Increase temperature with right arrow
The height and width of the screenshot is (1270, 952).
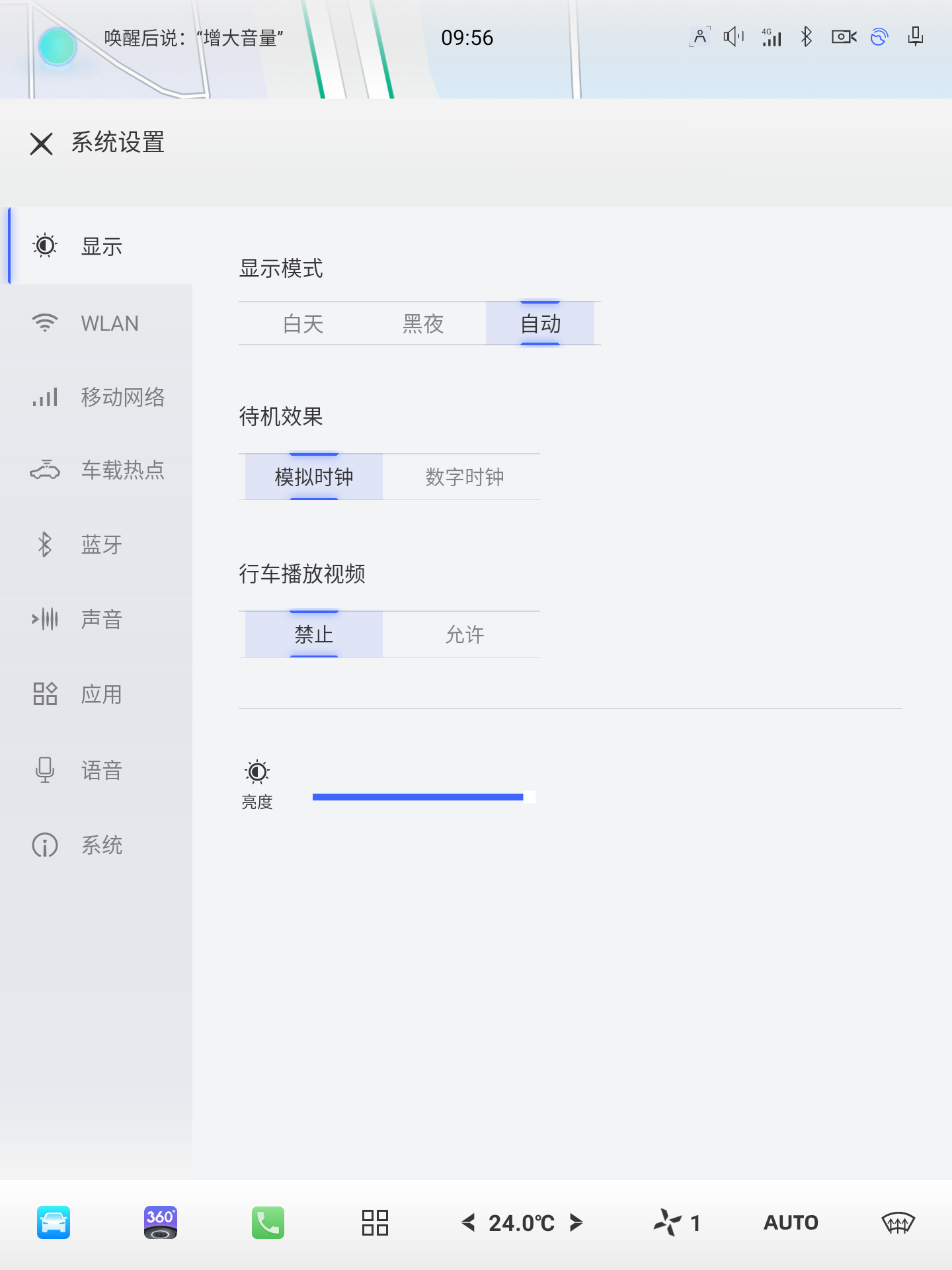tap(576, 1222)
